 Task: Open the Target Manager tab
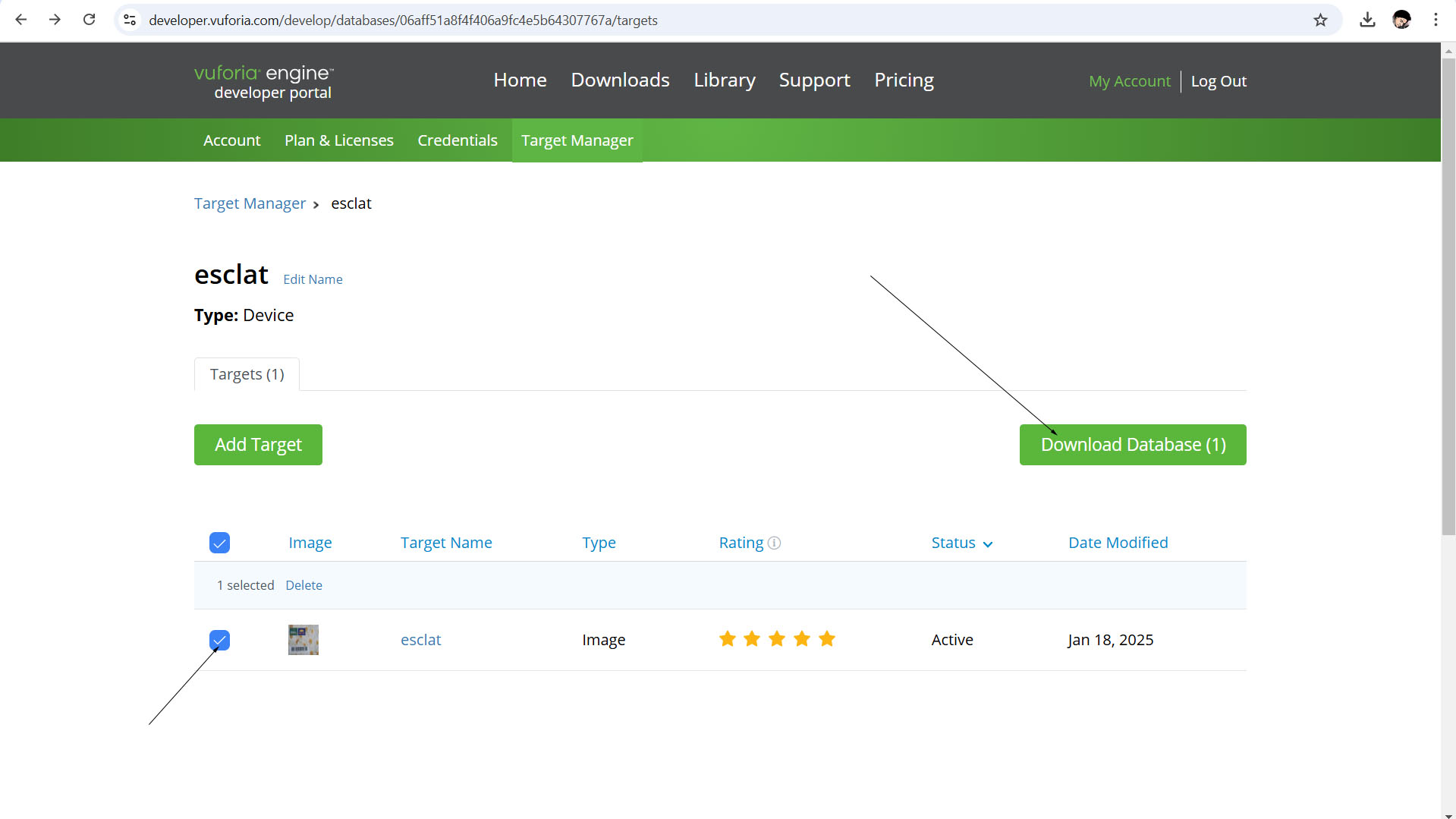coord(577,140)
